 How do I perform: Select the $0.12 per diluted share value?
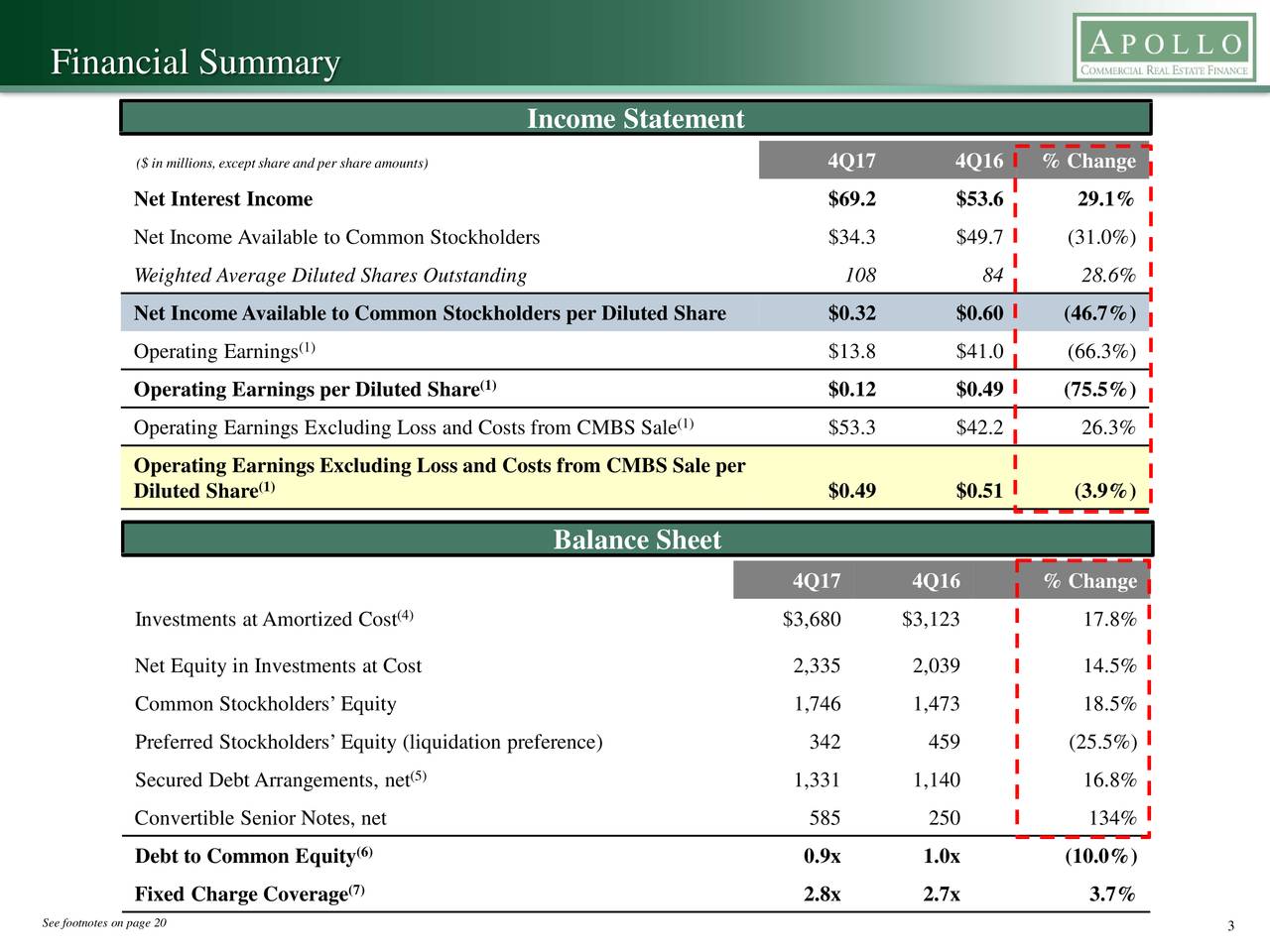coord(852,389)
